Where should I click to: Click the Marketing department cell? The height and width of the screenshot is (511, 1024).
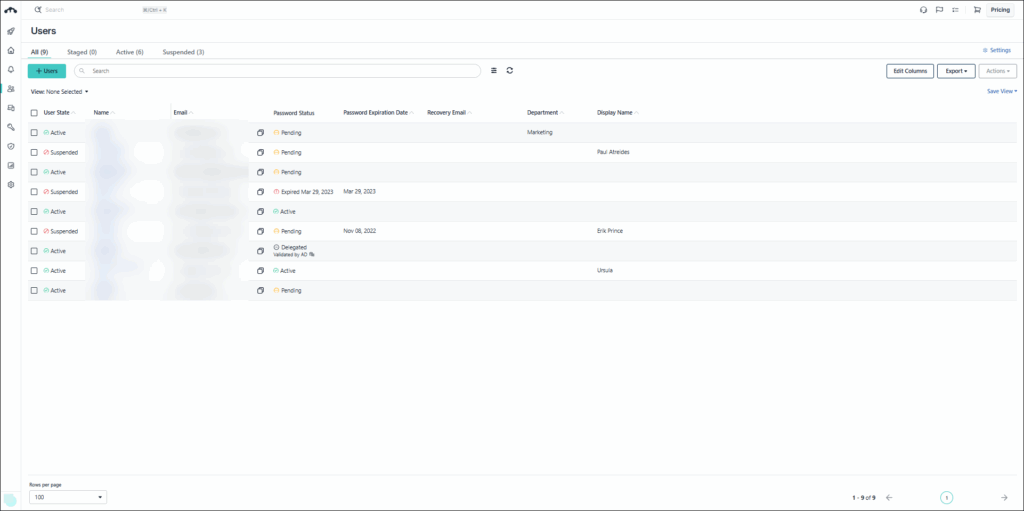click(539, 133)
